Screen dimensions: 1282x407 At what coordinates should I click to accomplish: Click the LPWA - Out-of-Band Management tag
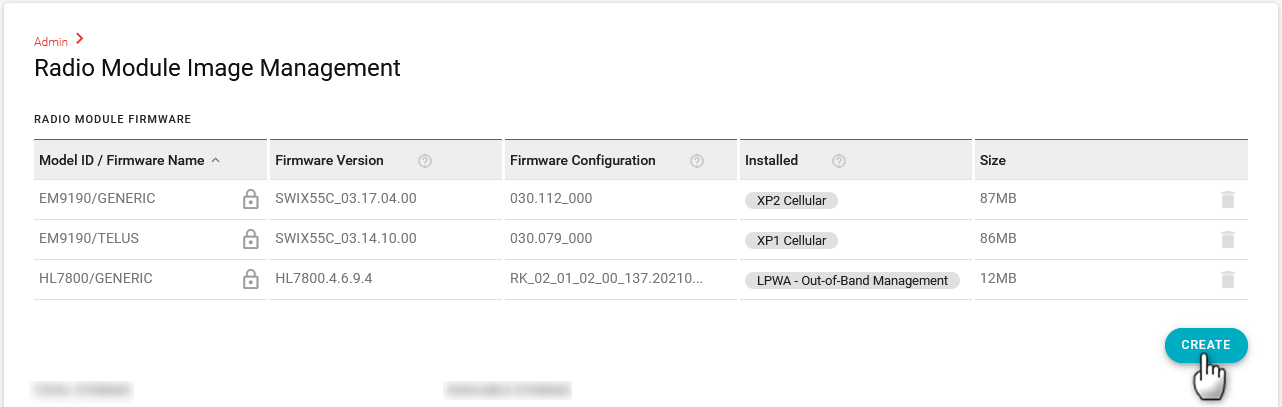(852, 280)
